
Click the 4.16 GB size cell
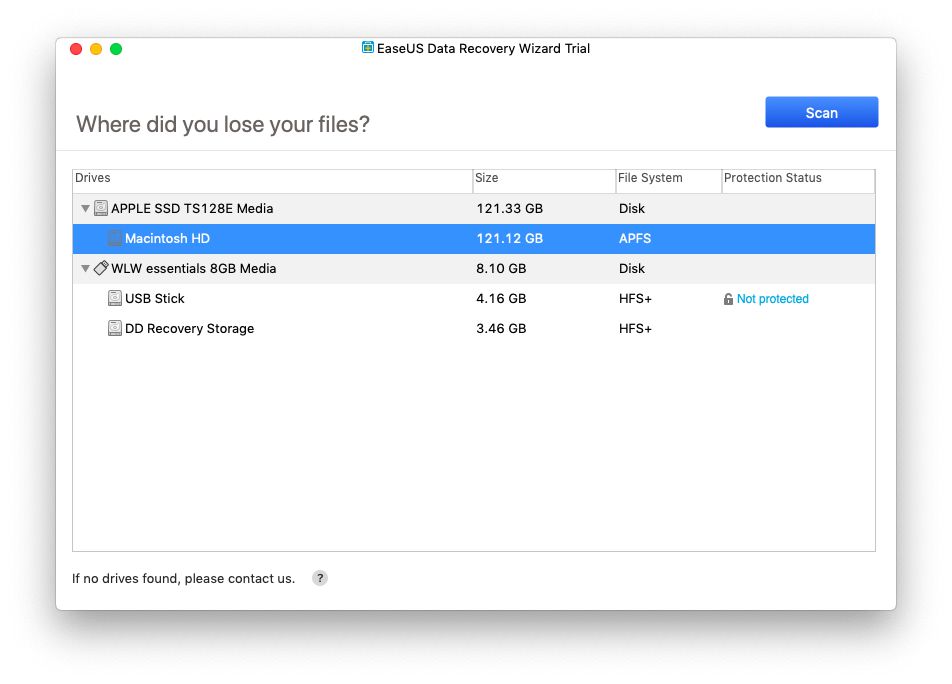pos(501,298)
